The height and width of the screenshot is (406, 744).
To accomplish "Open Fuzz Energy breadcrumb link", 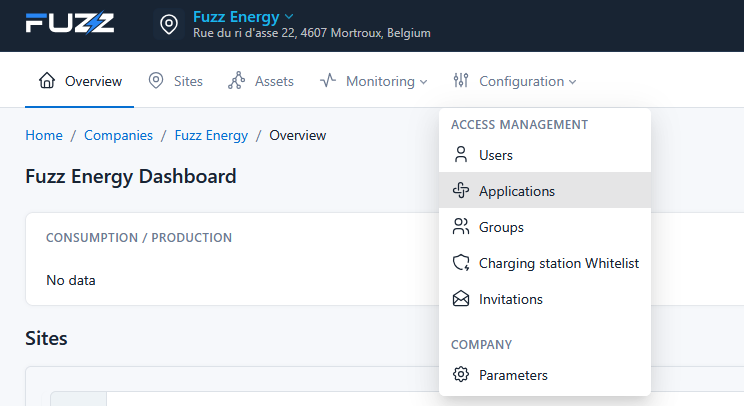I will 211,136.
